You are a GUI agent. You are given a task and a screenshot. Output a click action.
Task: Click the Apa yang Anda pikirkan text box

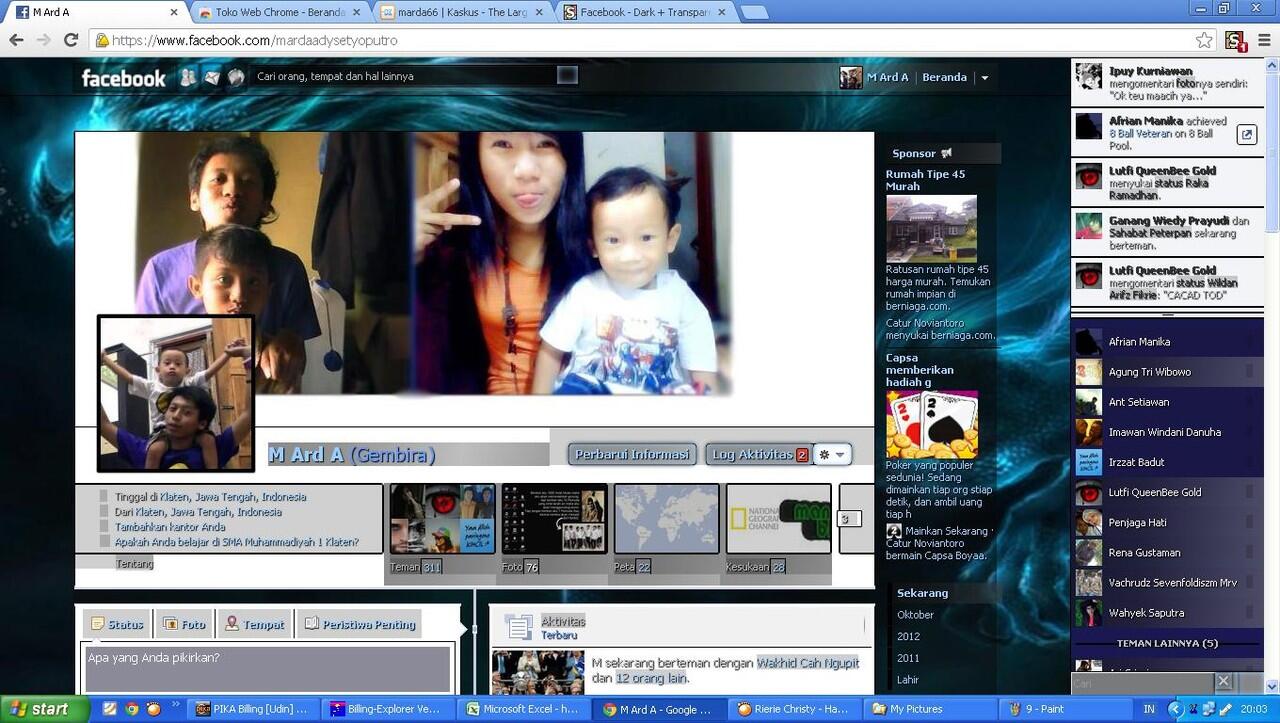[267, 668]
